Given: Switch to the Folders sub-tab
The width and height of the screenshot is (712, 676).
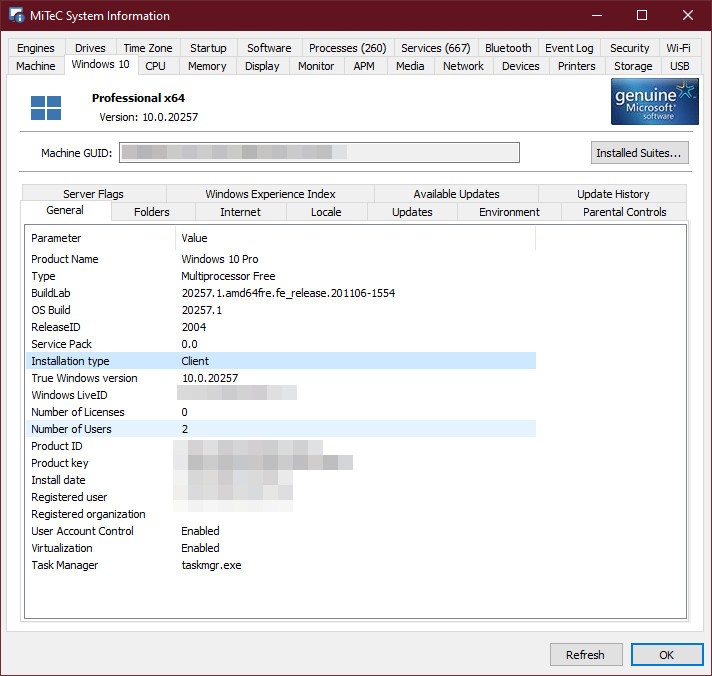Looking at the screenshot, I should (152, 212).
